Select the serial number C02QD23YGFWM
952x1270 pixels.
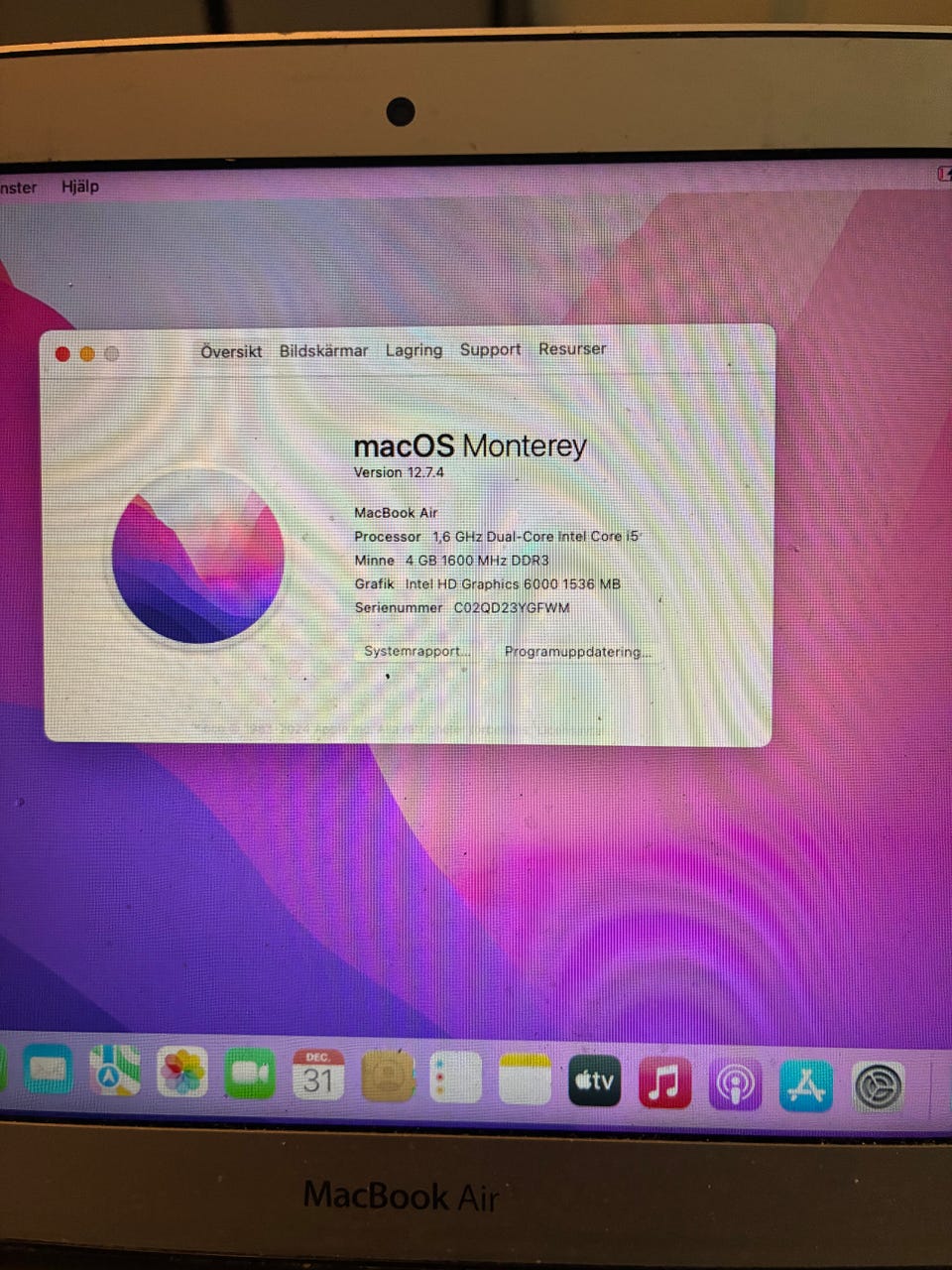tap(512, 608)
